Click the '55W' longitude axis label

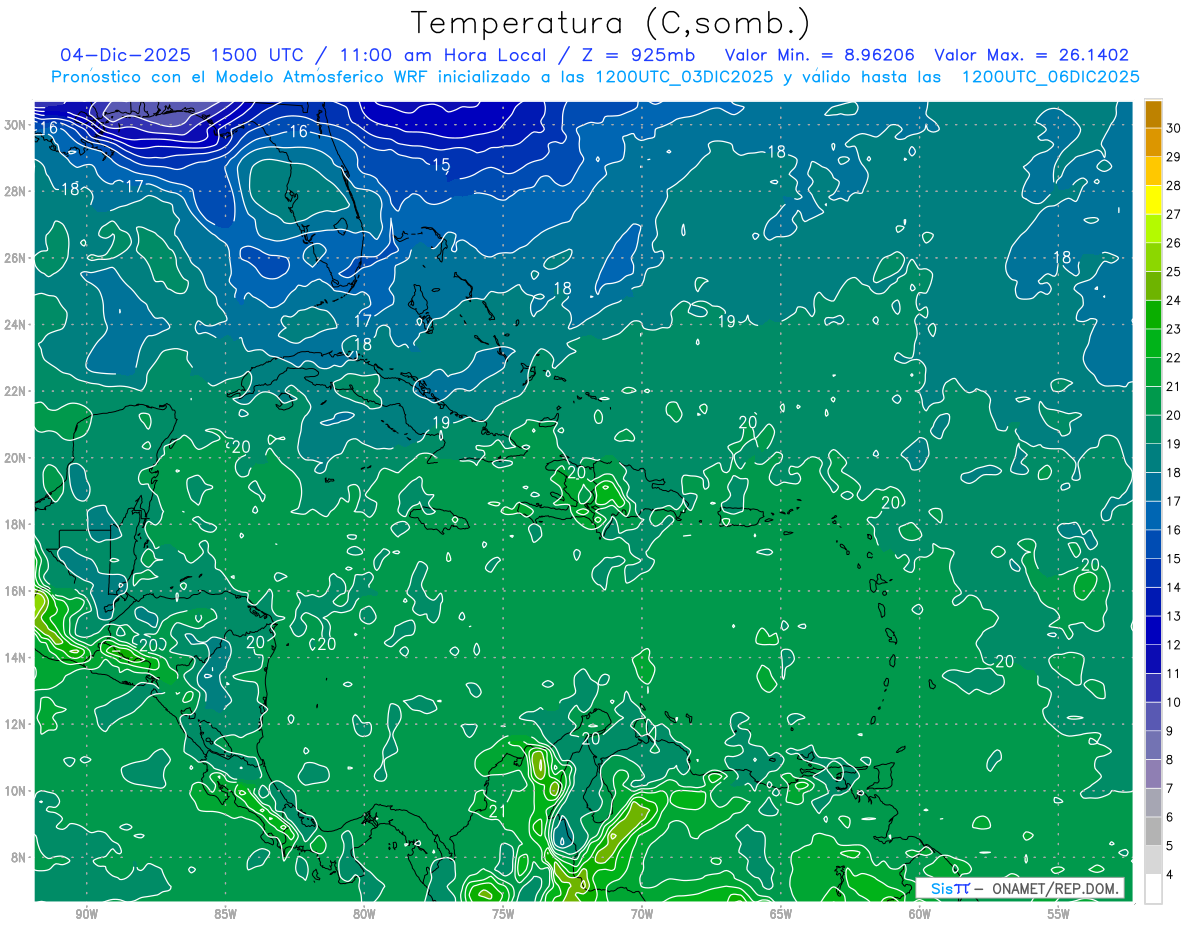(1059, 914)
